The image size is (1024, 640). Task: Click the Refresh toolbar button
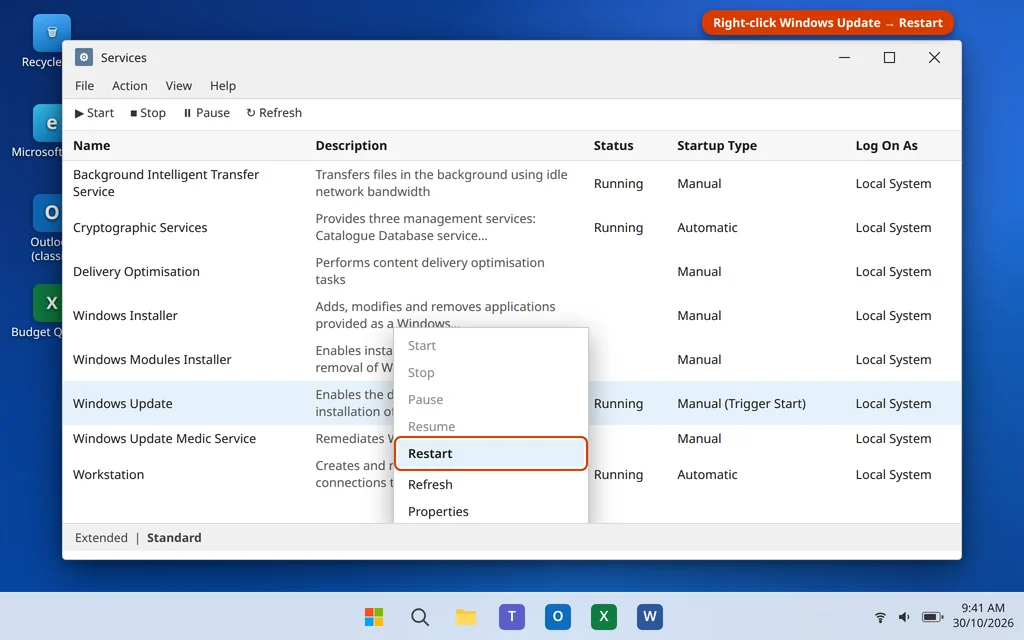pyautogui.click(x=274, y=113)
